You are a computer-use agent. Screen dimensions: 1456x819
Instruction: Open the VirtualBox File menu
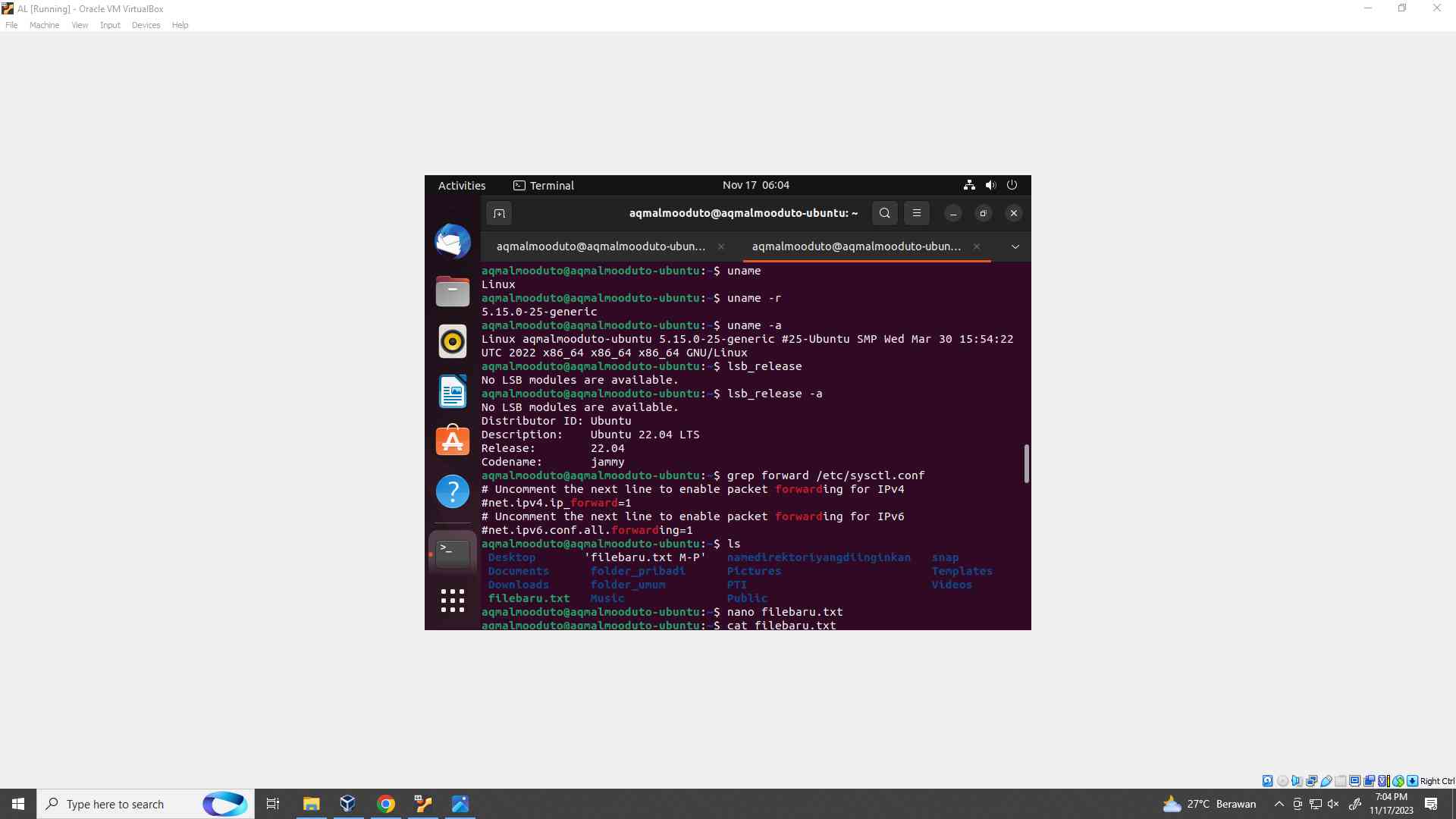coord(11,25)
